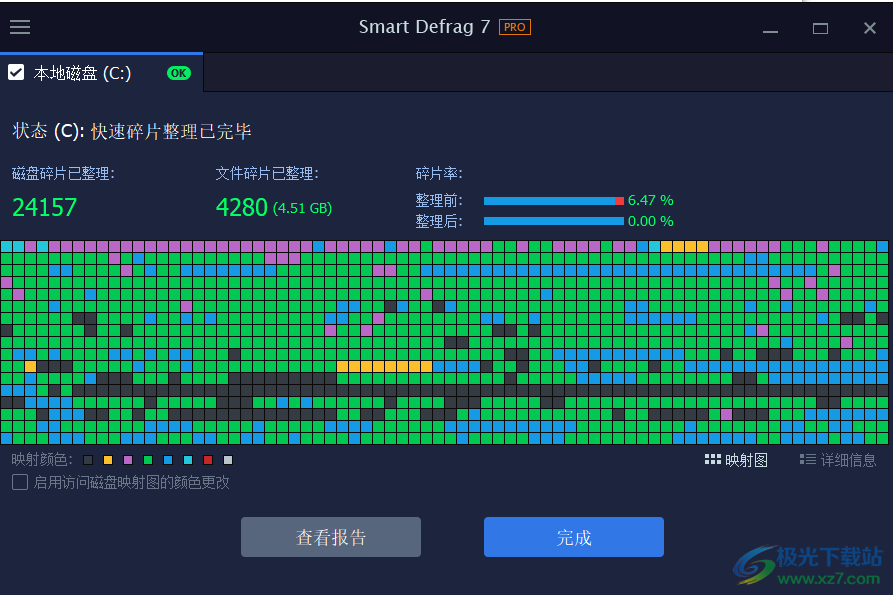Pick the green map color swatch
Image resolution: width=893 pixels, height=595 pixels.
148,460
